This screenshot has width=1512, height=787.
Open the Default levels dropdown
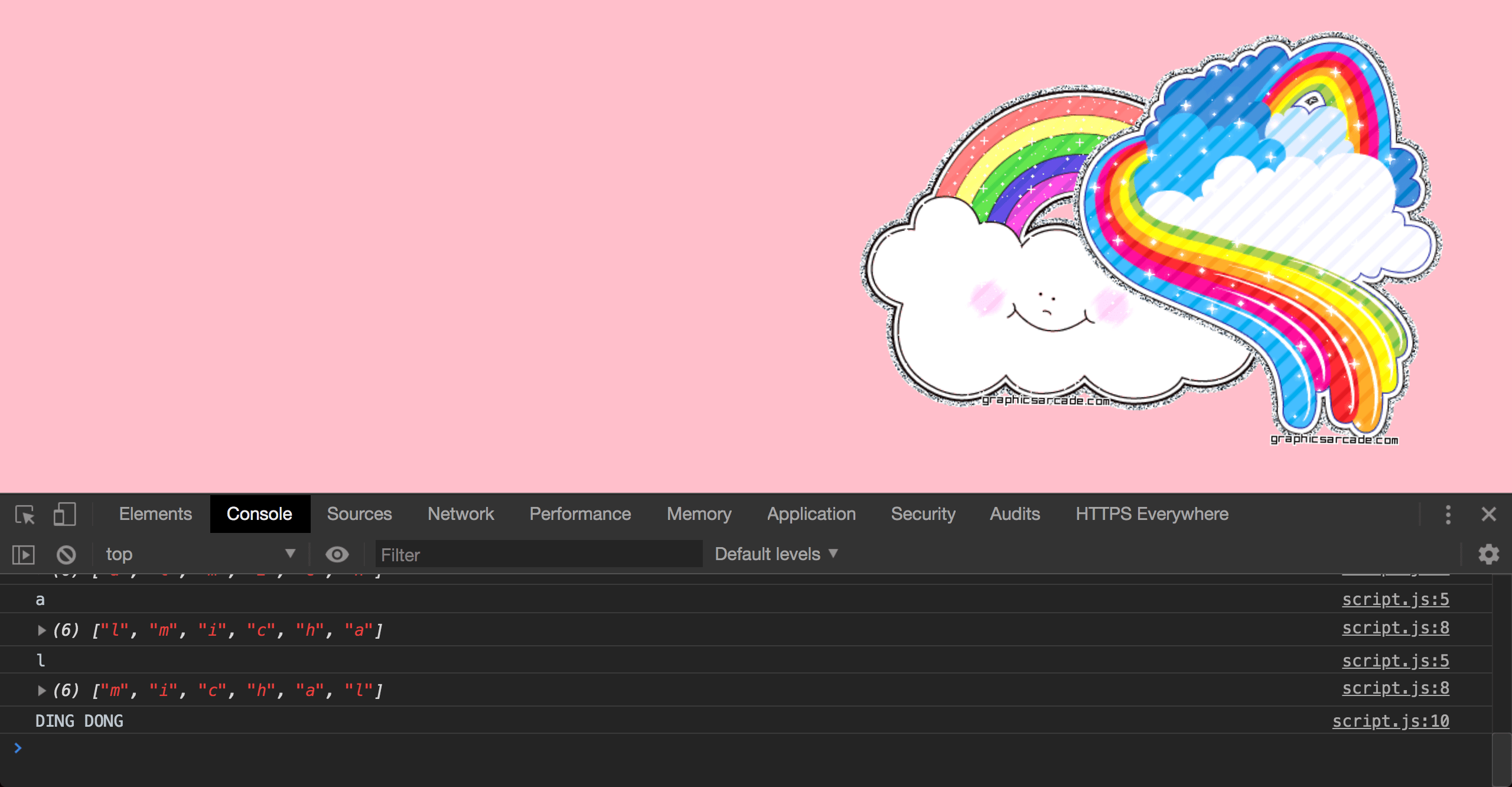776,554
